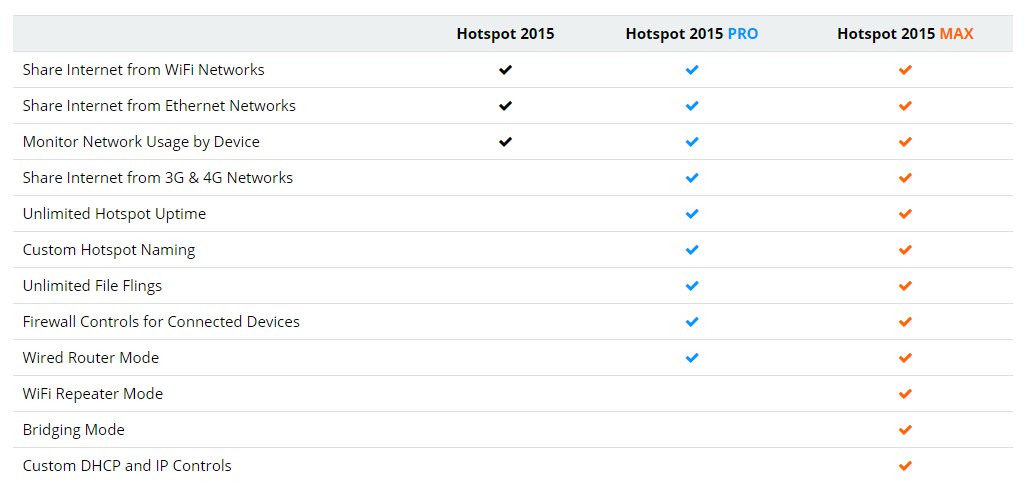
Task: Select the Hotspot 2015 PRO column header
Action: [692, 34]
